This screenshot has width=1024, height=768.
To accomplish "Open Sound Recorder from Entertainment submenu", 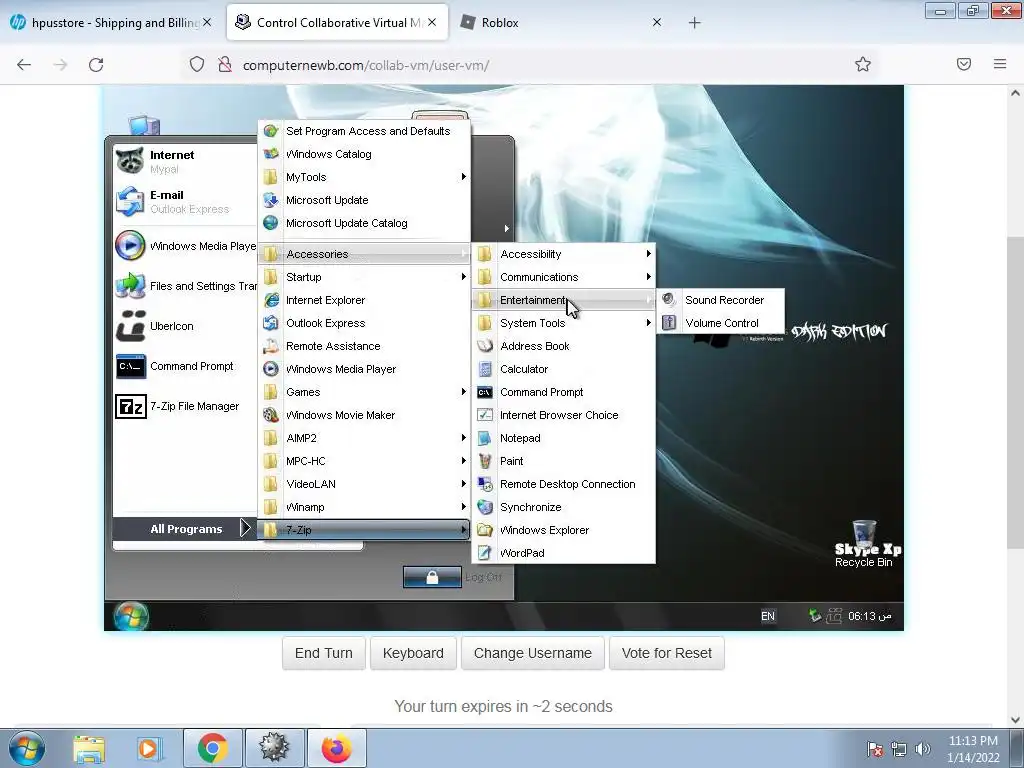I will click(x=721, y=300).
